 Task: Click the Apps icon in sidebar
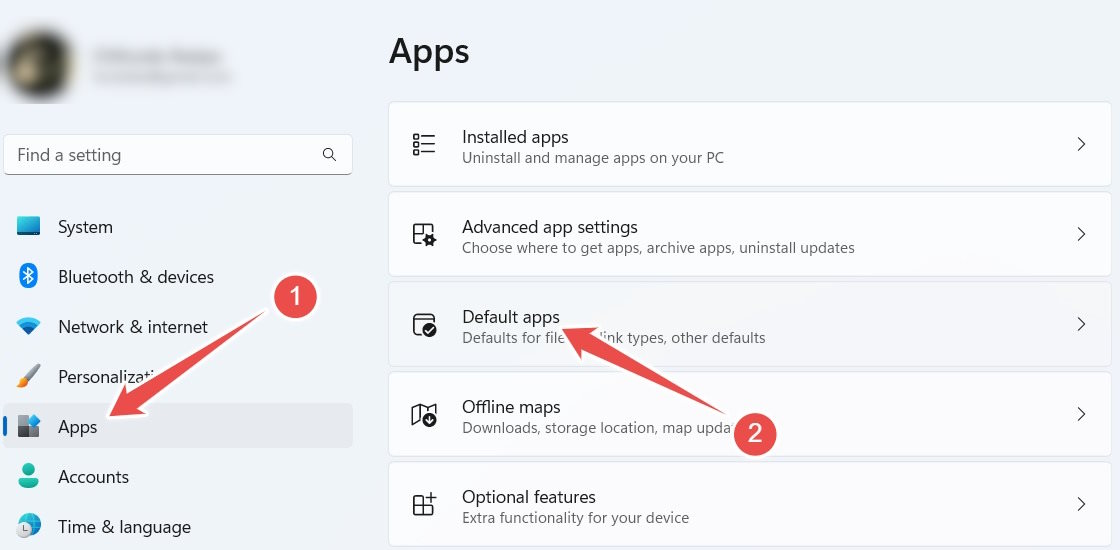click(29, 426)
